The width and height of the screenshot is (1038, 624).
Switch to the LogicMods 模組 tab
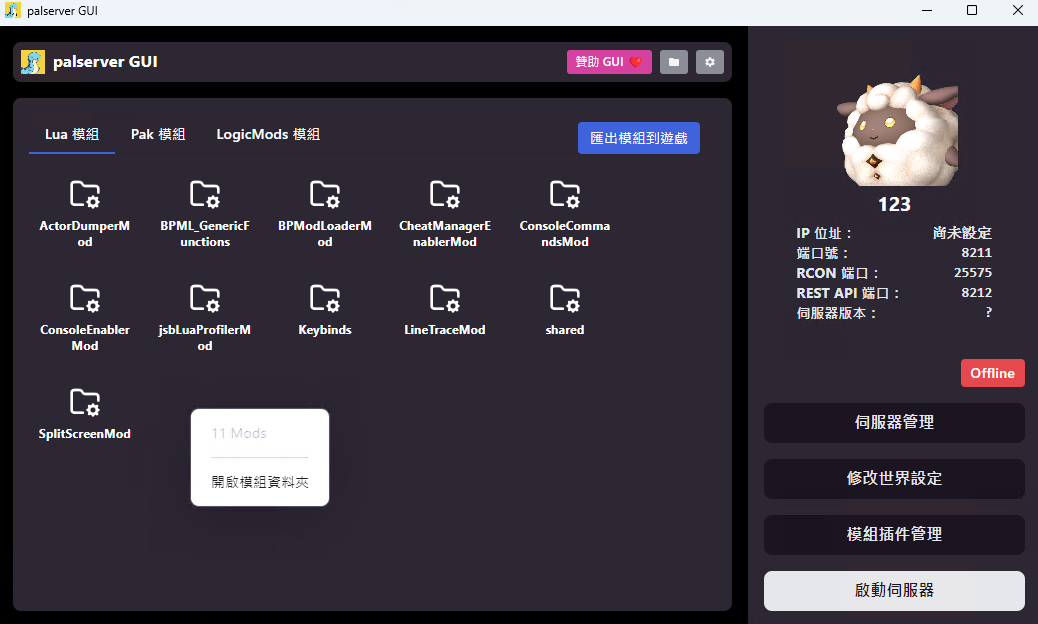point(268,134)
